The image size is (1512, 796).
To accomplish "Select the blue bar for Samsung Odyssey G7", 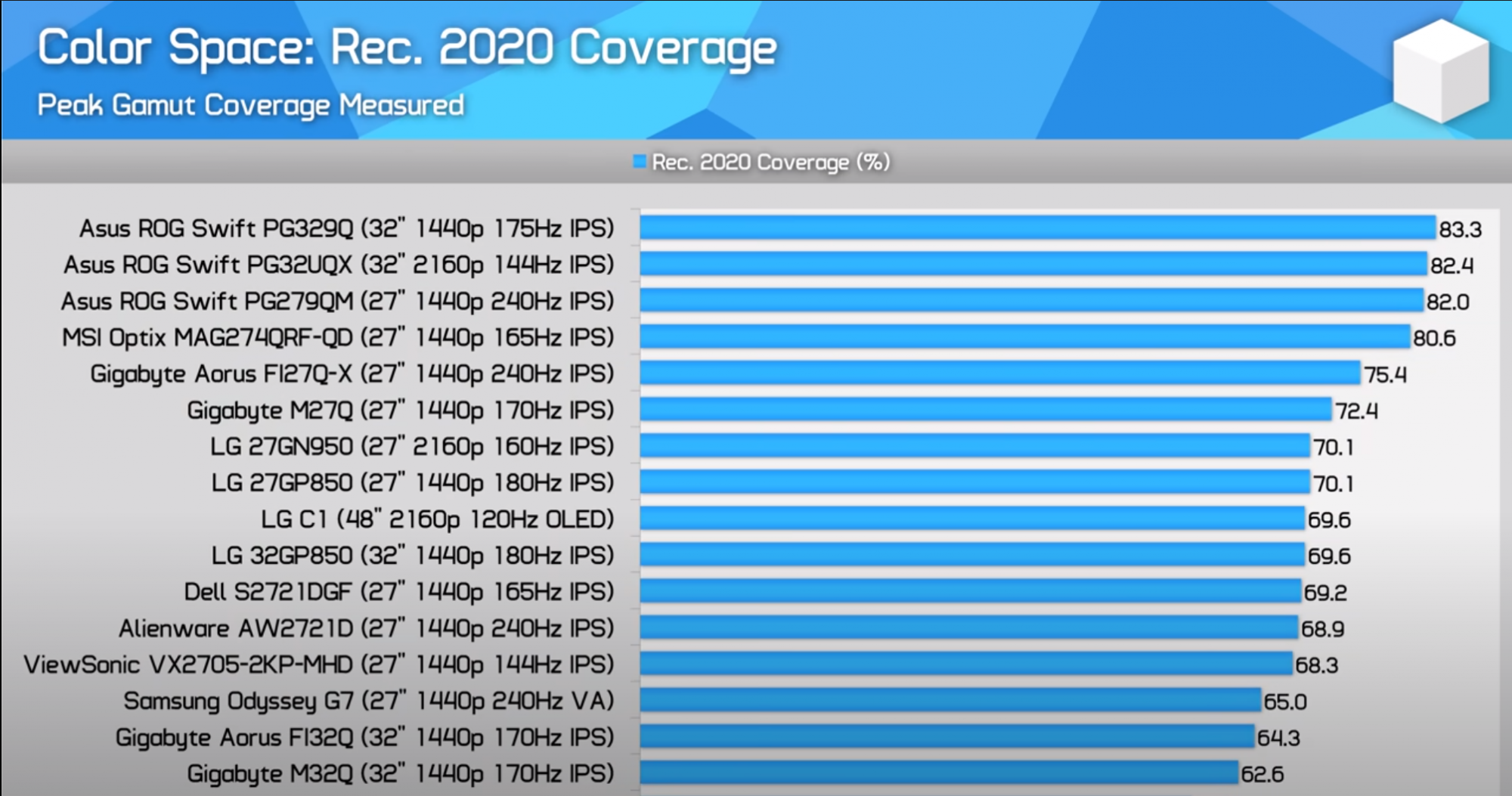I will [950, 700].
